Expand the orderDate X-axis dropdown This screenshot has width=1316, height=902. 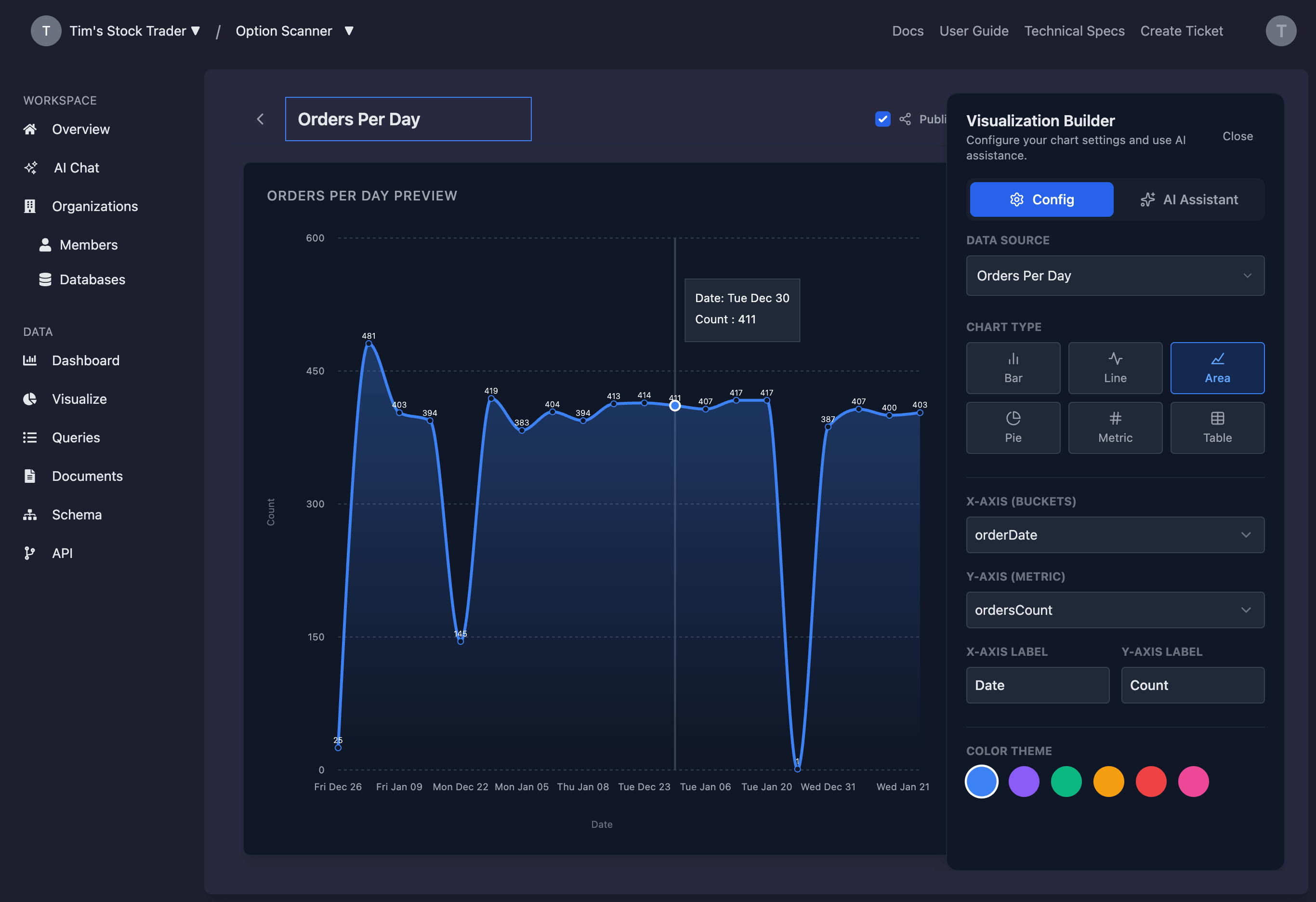click(1115, 535)
